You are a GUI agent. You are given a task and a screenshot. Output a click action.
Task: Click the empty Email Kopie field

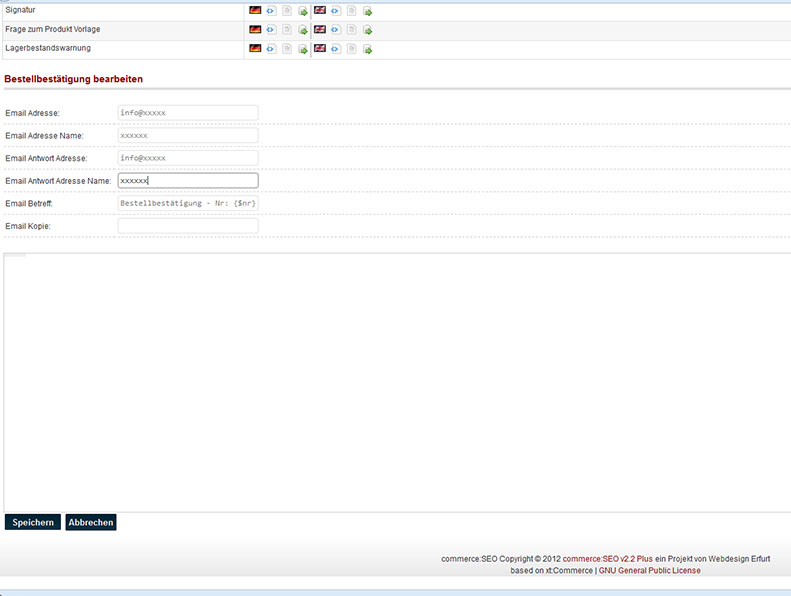pyautogui.click(x=188, y=226)
